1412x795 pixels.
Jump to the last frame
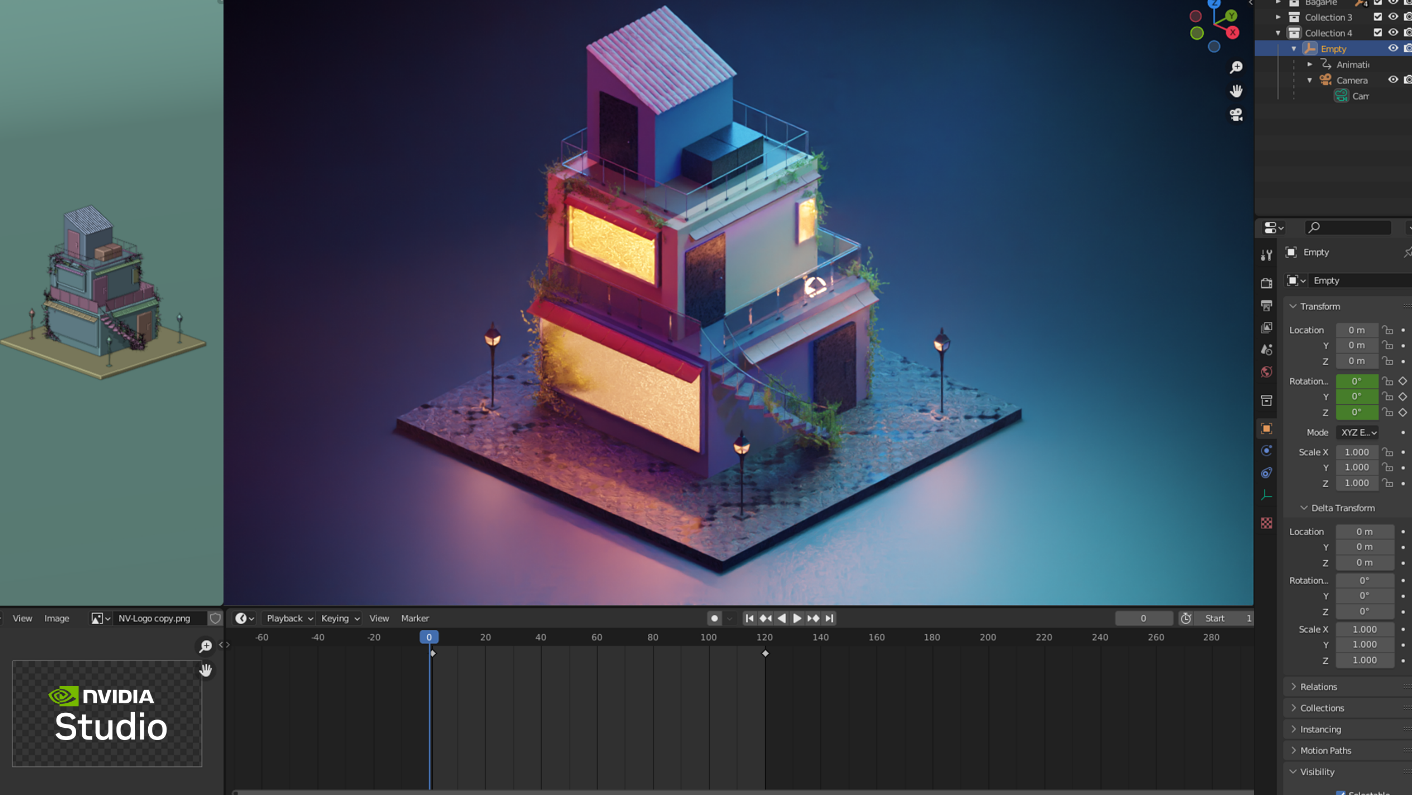point(829,618)
